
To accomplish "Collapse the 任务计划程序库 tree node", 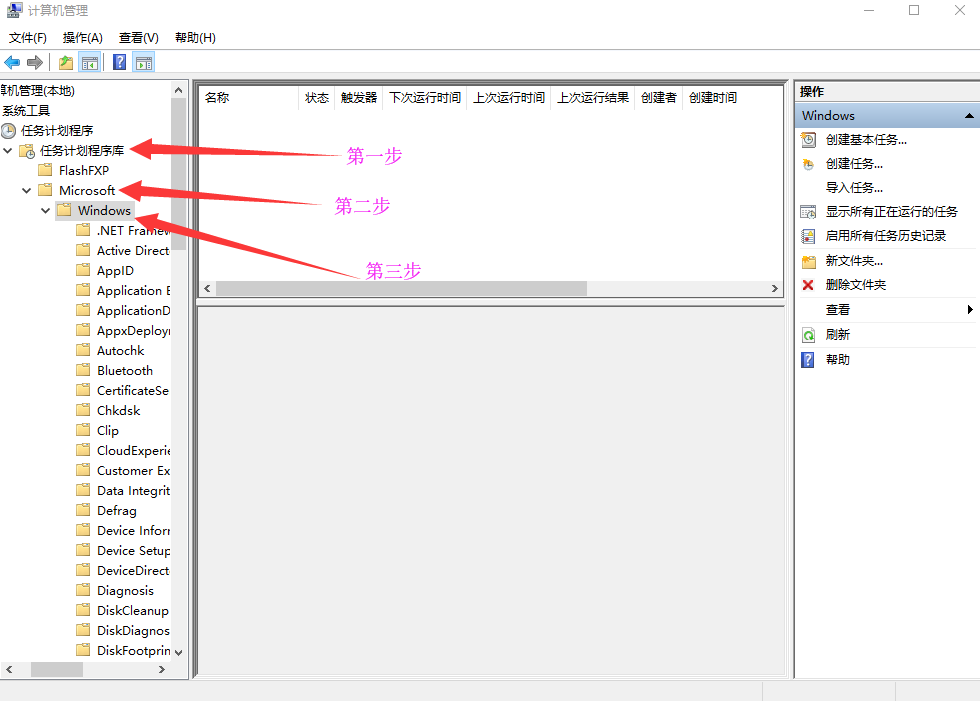I will click(9, 151).
